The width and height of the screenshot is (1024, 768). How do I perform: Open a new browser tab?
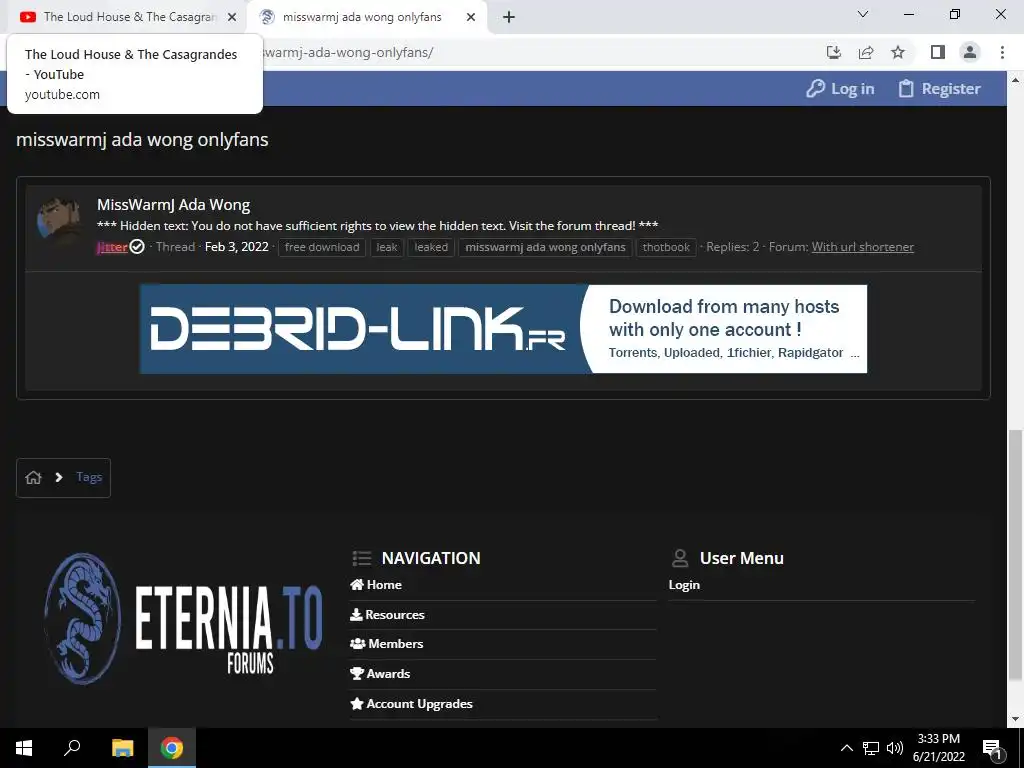(509, 18)
